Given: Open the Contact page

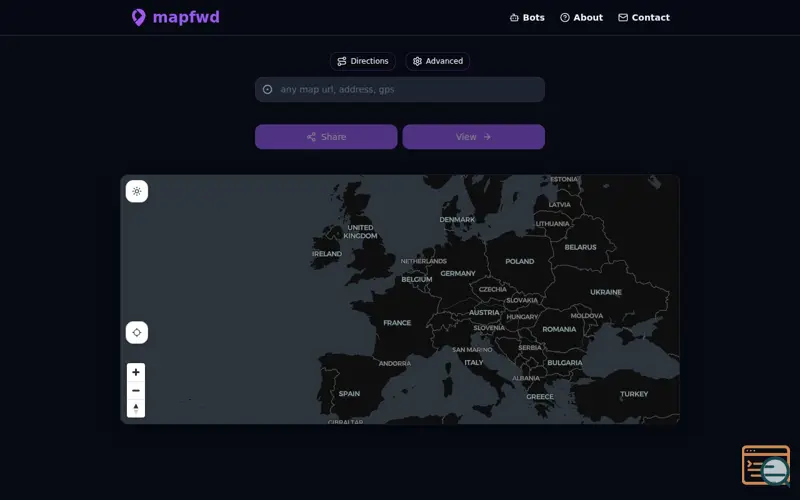Looking at the screenshot, I should point(644,17).
